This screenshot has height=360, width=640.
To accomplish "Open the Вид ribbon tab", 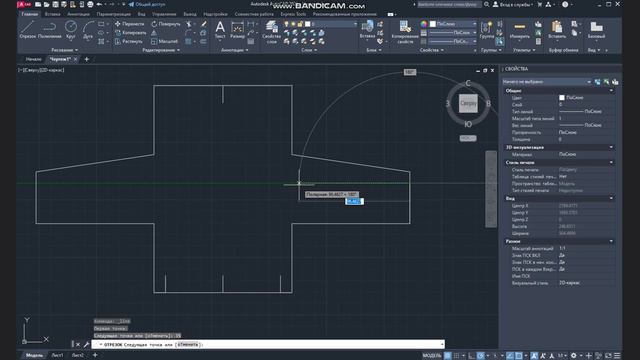I will pyautogui.click(x=141, y=14).
